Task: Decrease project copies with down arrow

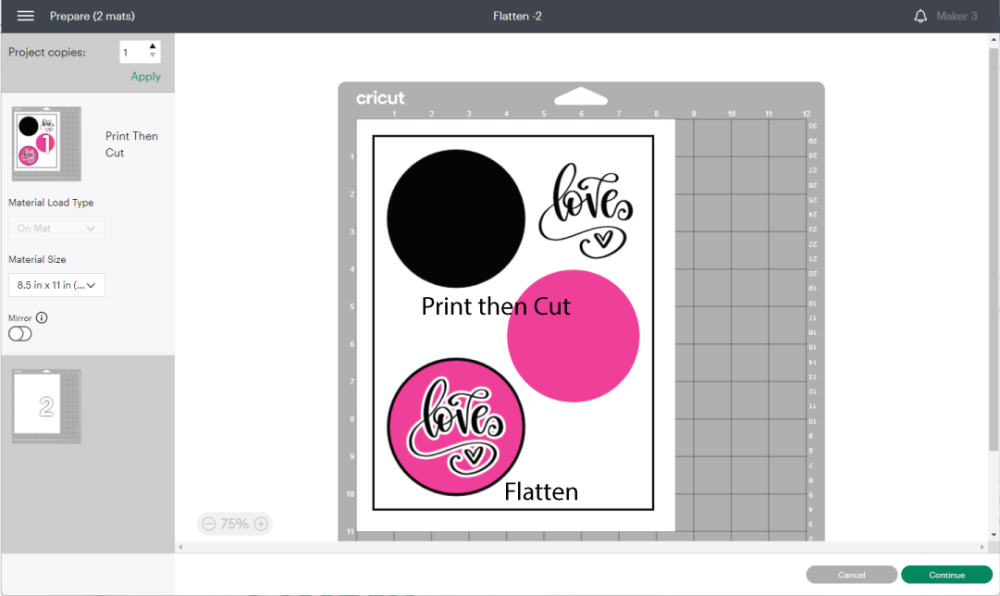Action: point(152,55)
